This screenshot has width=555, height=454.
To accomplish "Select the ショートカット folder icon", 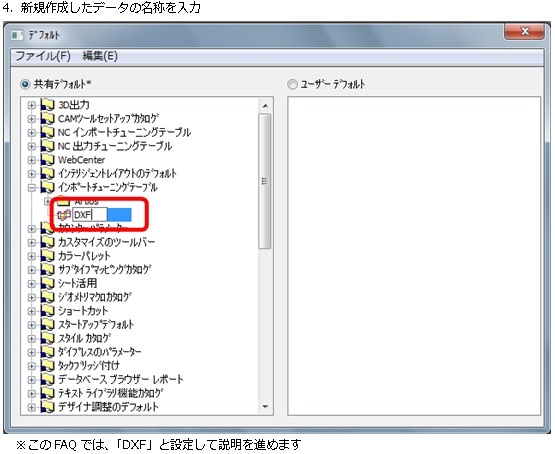I will (47, 311).
